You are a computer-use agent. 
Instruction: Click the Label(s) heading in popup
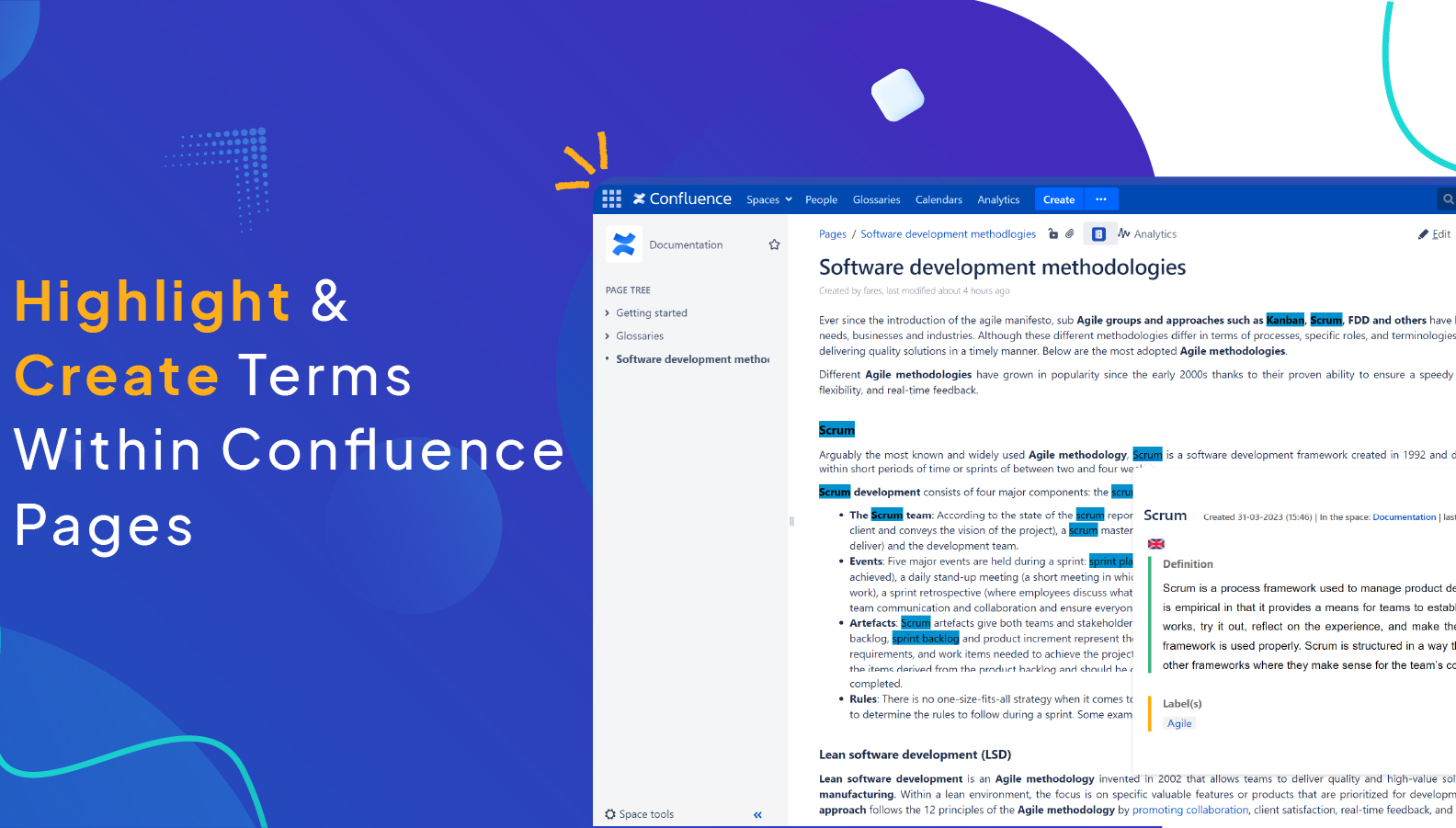pyautogui.click(x=1182, y=704)
